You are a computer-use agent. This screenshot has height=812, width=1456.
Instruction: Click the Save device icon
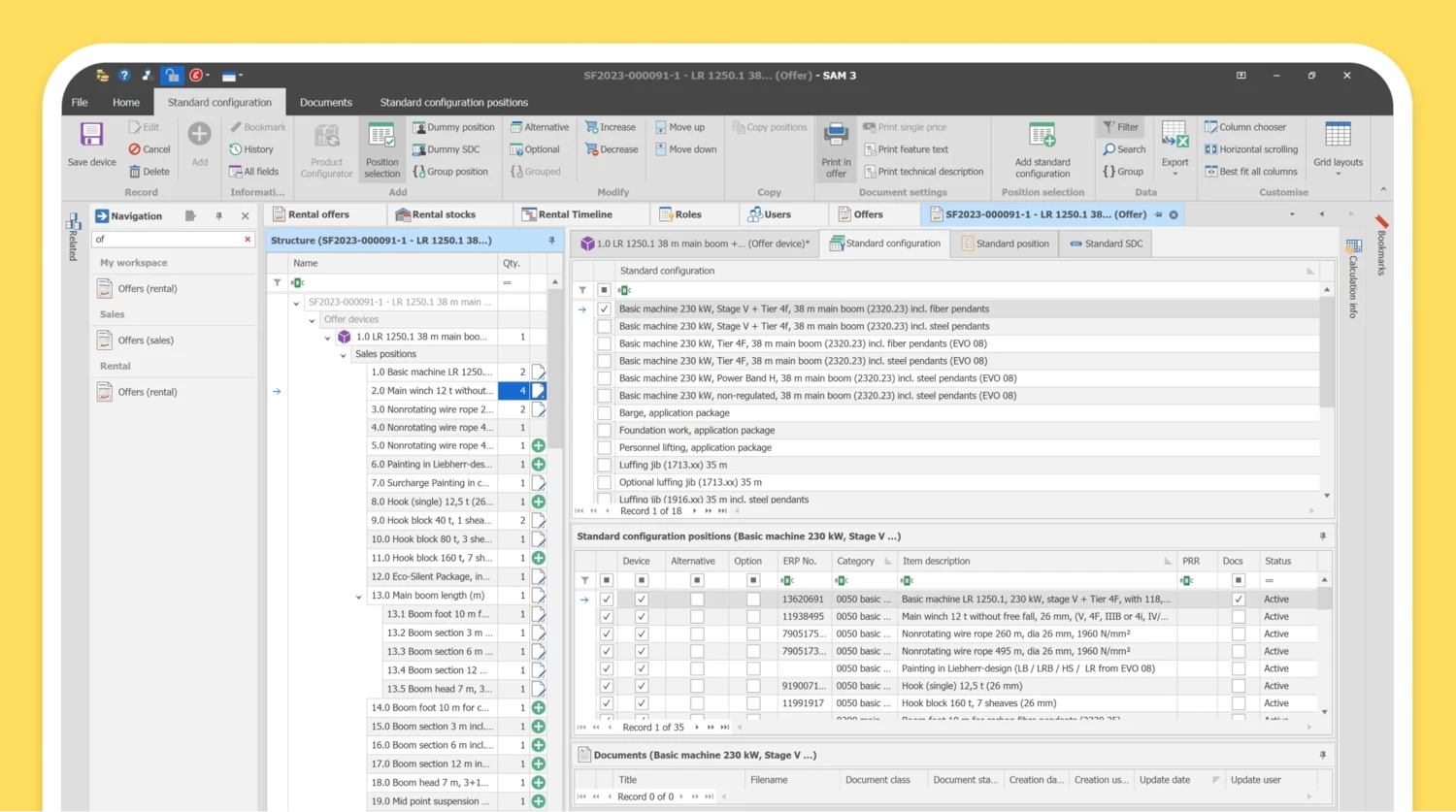[91, 136]
